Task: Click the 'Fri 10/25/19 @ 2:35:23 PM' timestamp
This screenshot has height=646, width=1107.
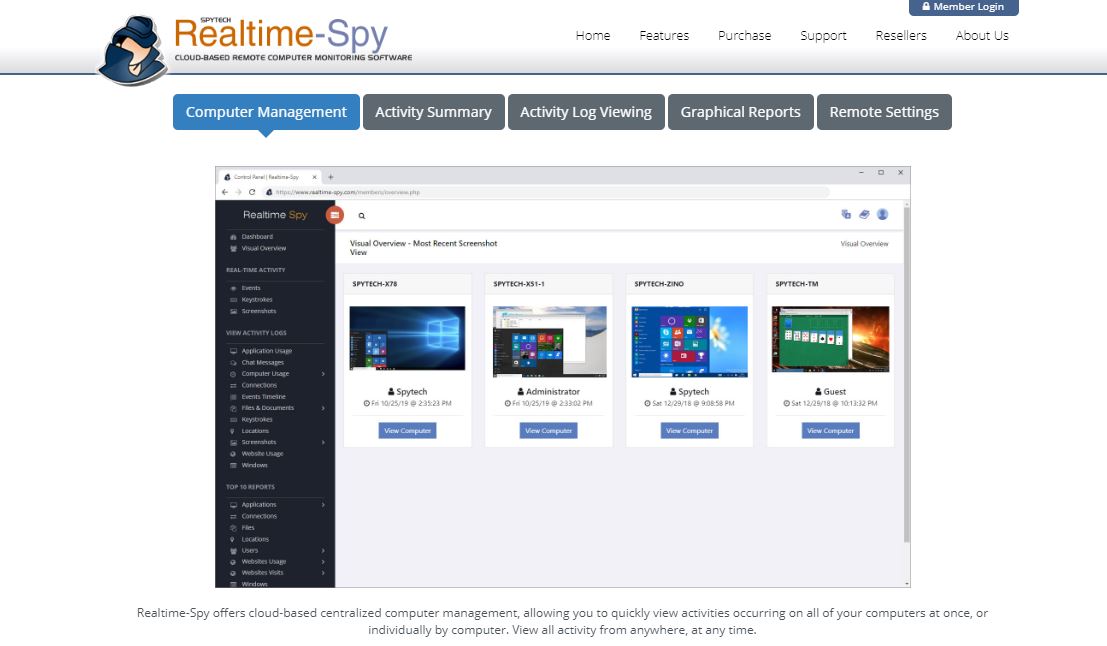Action: pyautogui.click(x=407, y=404)
